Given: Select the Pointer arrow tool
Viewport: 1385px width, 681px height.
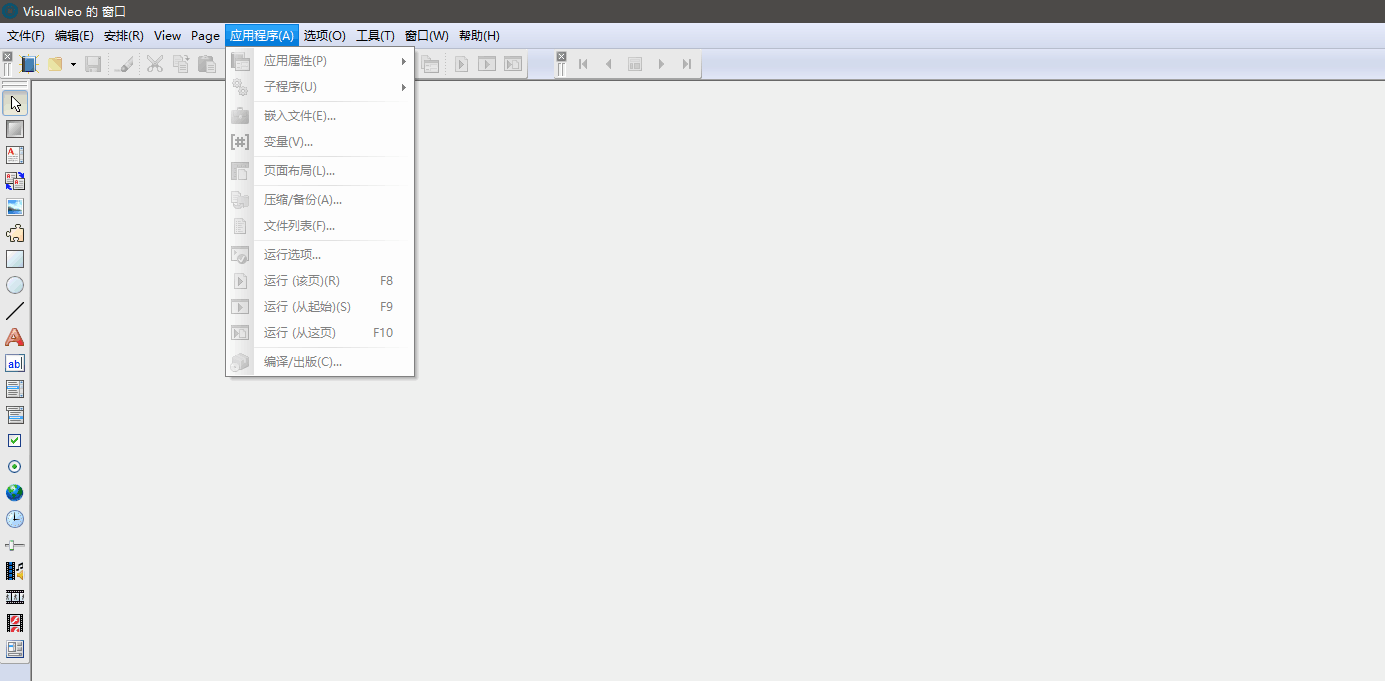Looking at the screenshot, I should tap(15, 103).
